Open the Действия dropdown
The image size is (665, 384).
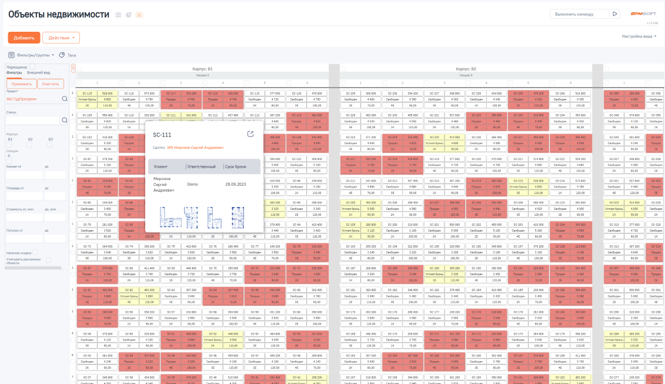(x=61, y=38)
